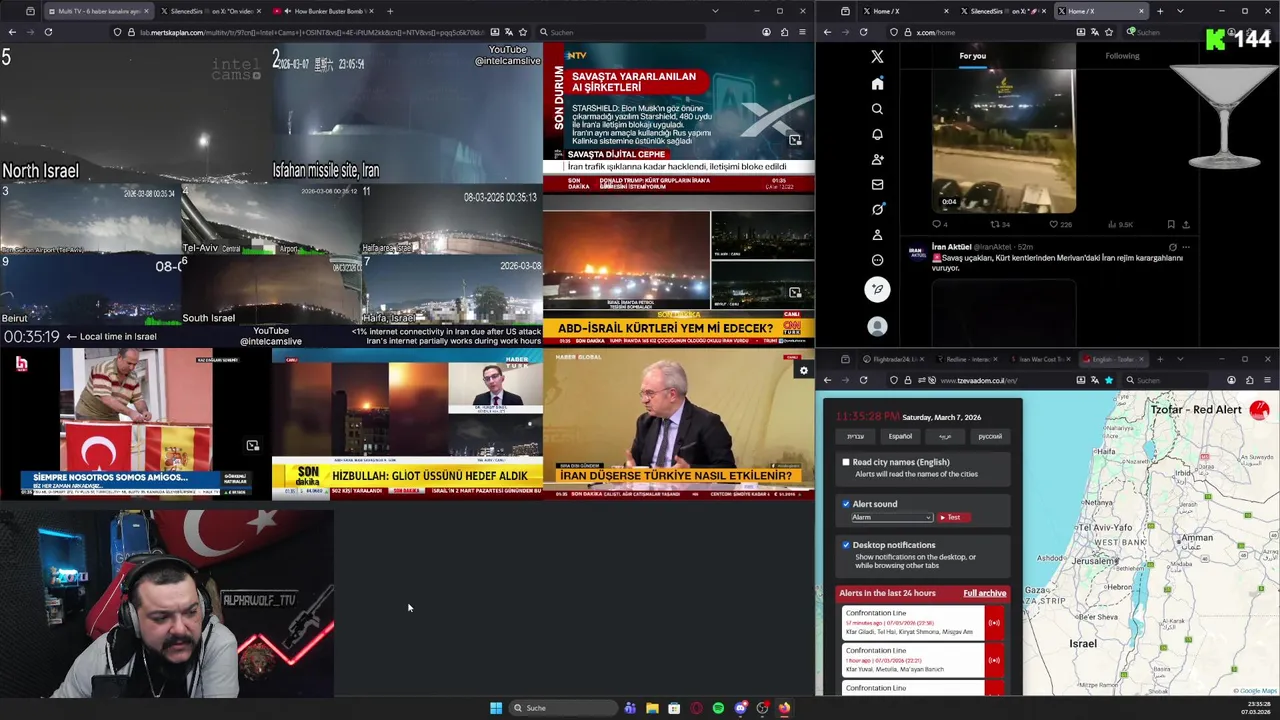Viewport: 1280px width, 720px height.
Task: Reply to the video post with 4 replies
Action: pyautogui.click(x=939, y=224)
